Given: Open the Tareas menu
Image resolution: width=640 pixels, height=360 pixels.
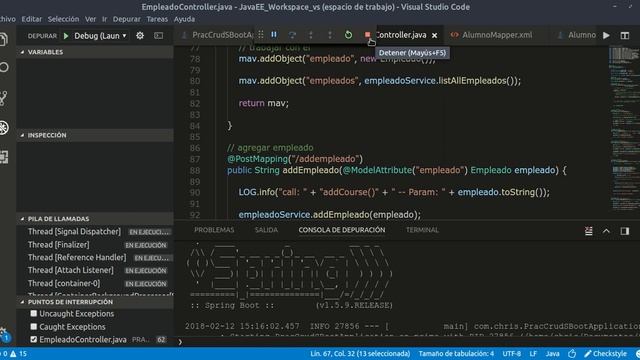Looking at the screenshot, I should tap(157, 19).
